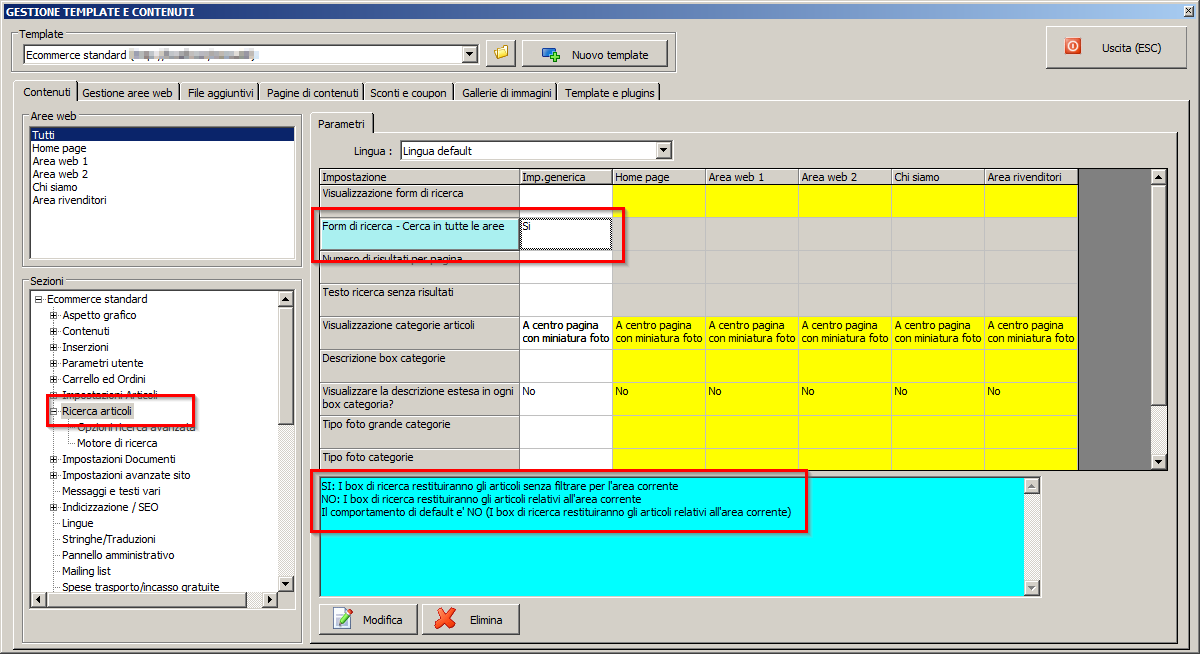Click the Modifica button
Image resolution: width=1200 pixels, height=654 pixels.
[x=369, y=620]
